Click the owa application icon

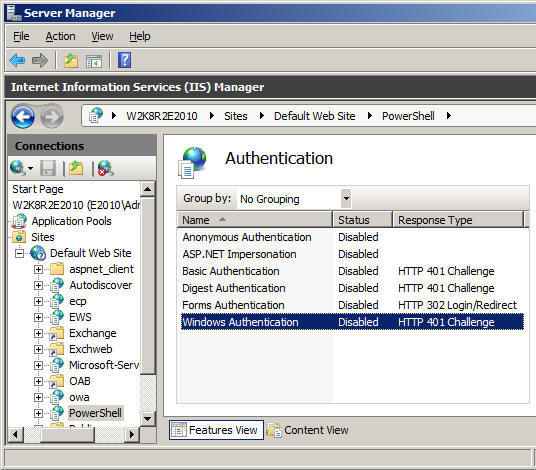click(57, 397)
